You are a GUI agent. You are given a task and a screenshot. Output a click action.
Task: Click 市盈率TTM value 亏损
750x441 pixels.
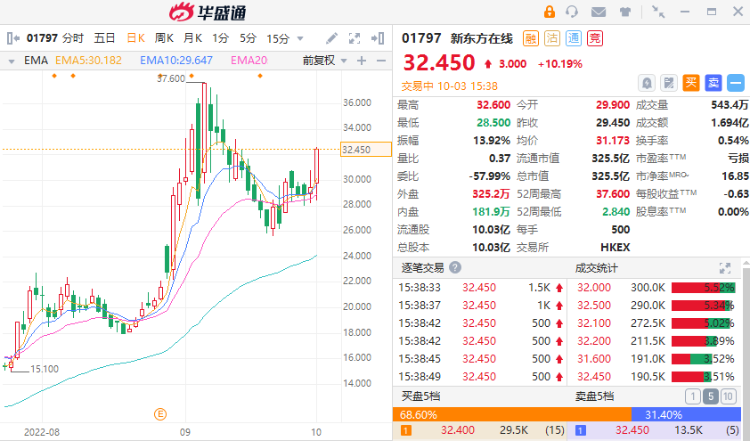738,158
